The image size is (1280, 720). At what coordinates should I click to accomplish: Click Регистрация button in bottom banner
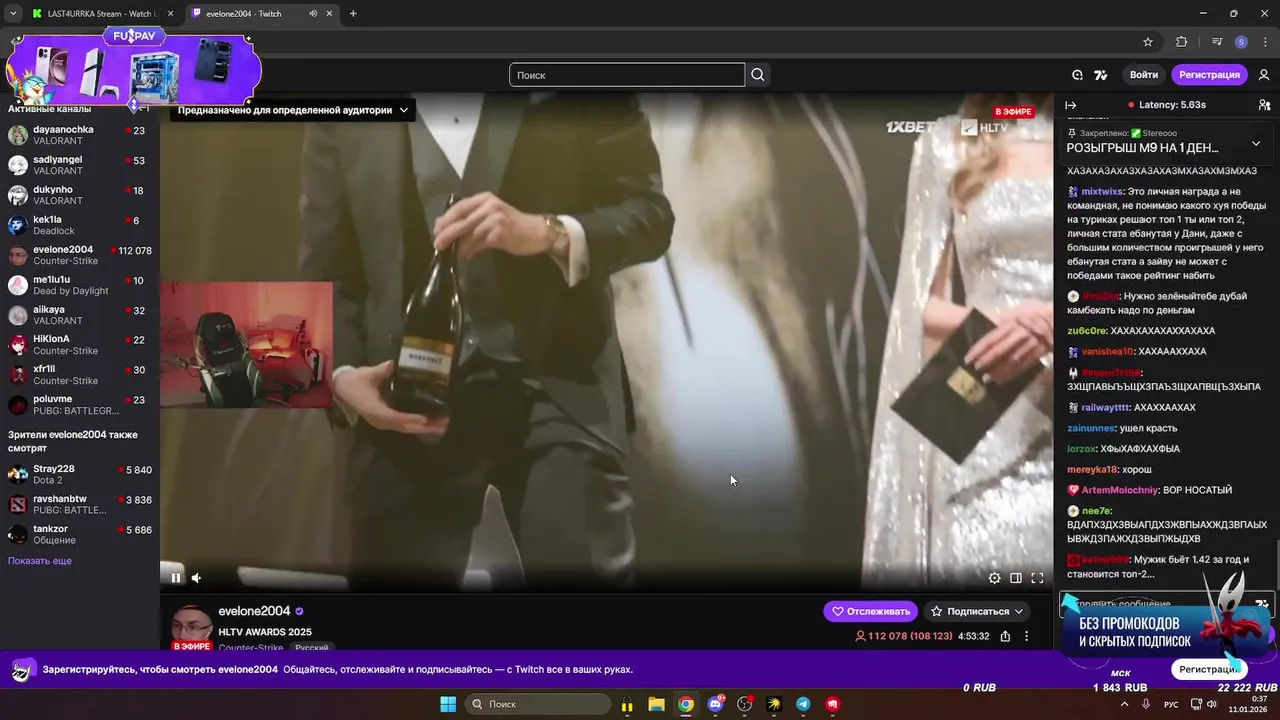click(x=1209, y=669)
